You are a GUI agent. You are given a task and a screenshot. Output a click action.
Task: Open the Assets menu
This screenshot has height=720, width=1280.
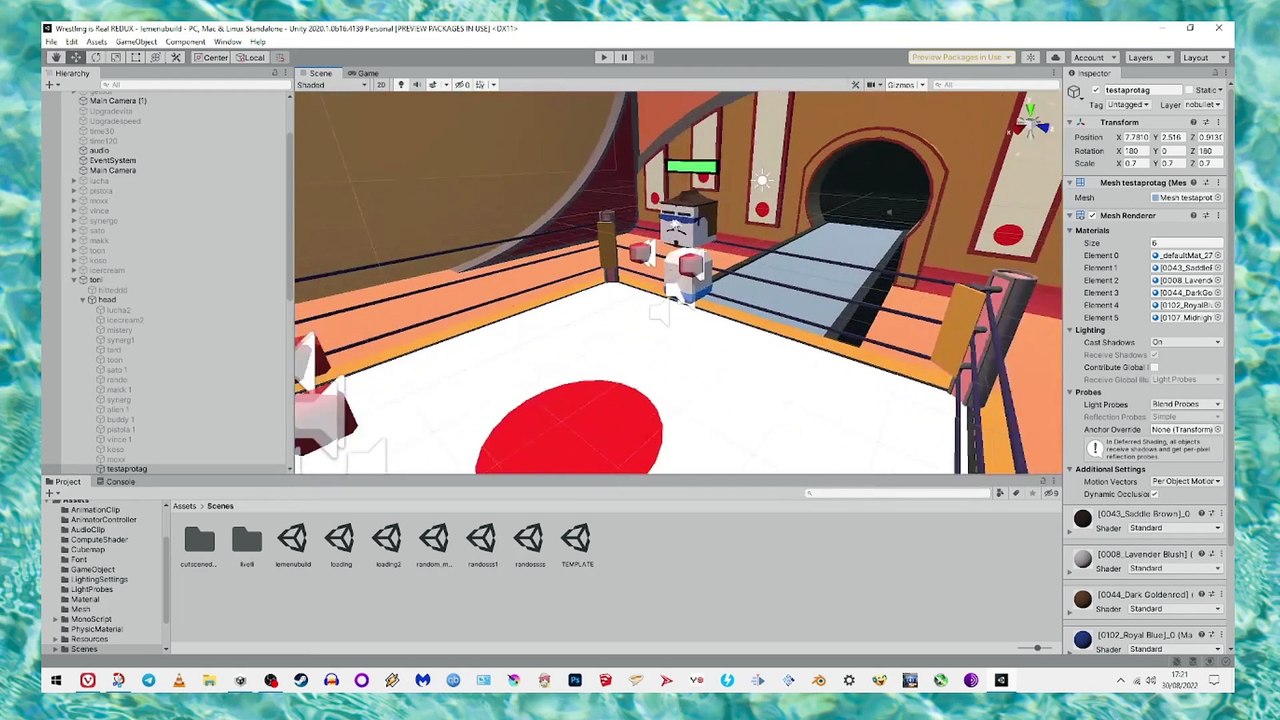96,42
